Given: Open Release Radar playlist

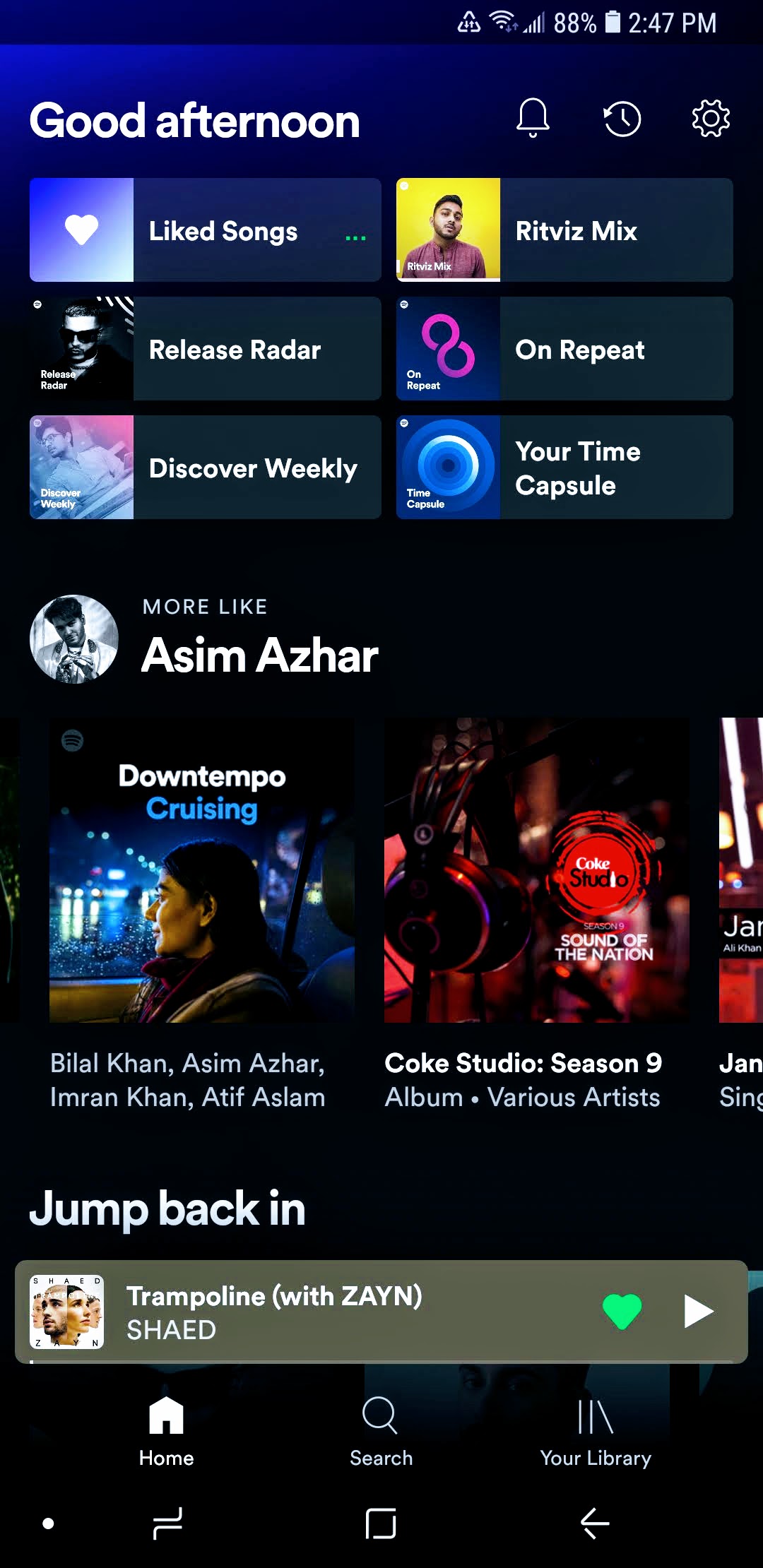Looking at the screenshot, I should coord(206,349).
